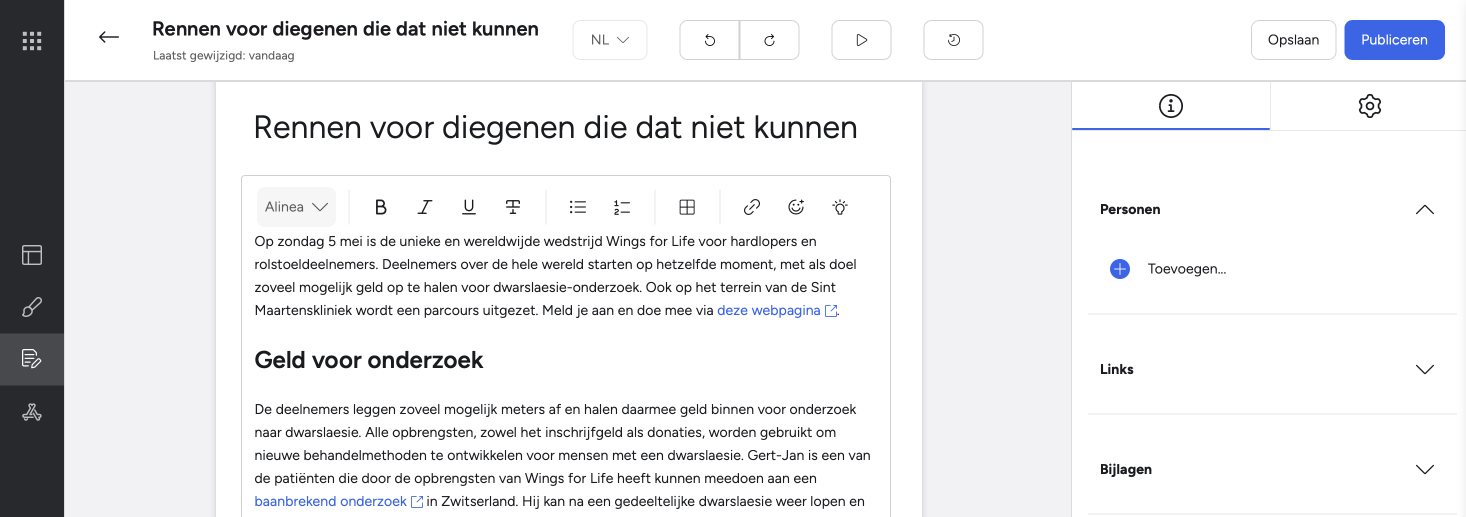Expand the Links section
Image resolution: width=1466 pixels, height=517 pixels.
pos(1425,369)
